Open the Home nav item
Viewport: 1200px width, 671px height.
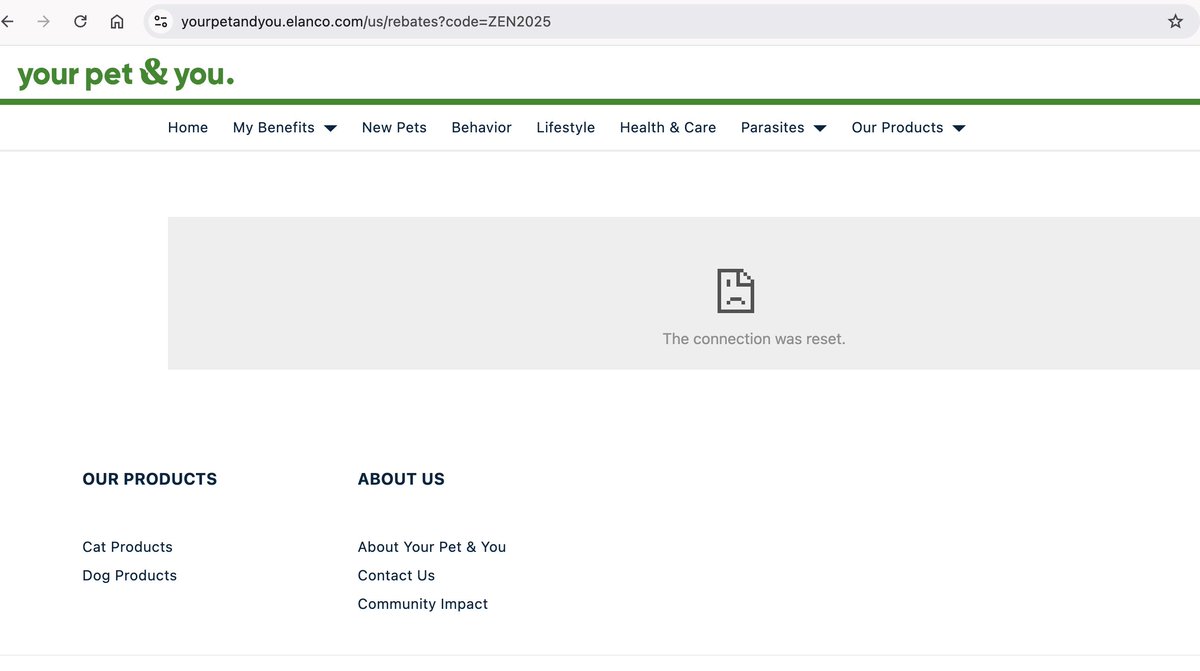coord(188,127)
